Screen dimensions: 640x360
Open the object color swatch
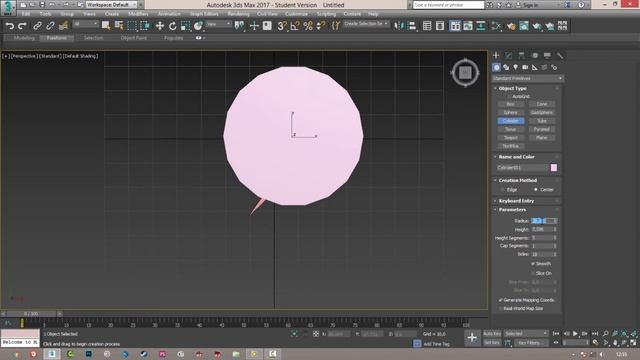tap(553, 168)
